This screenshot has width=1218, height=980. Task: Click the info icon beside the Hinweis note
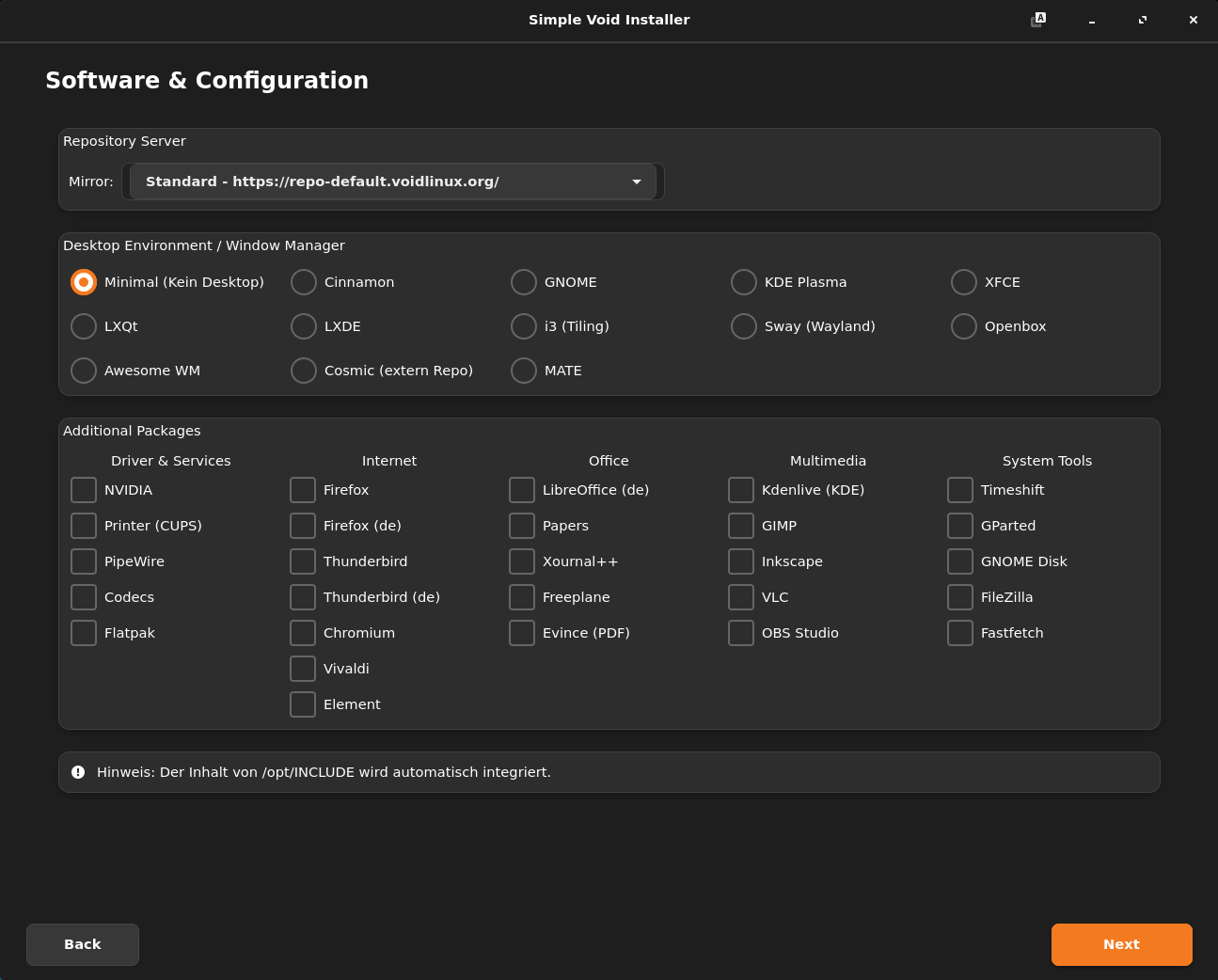point(78,772)
